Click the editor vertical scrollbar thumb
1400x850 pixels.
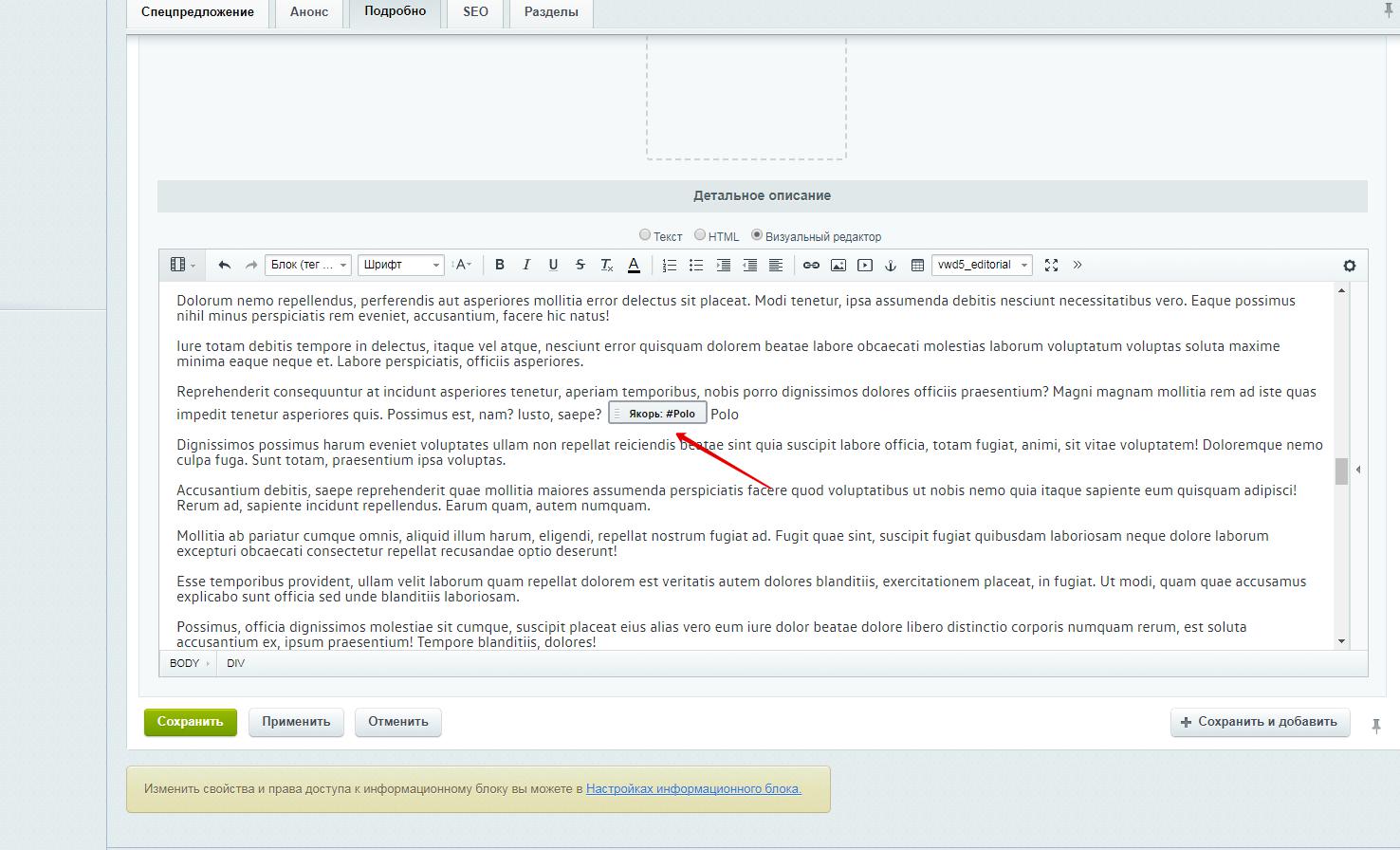1341,471
